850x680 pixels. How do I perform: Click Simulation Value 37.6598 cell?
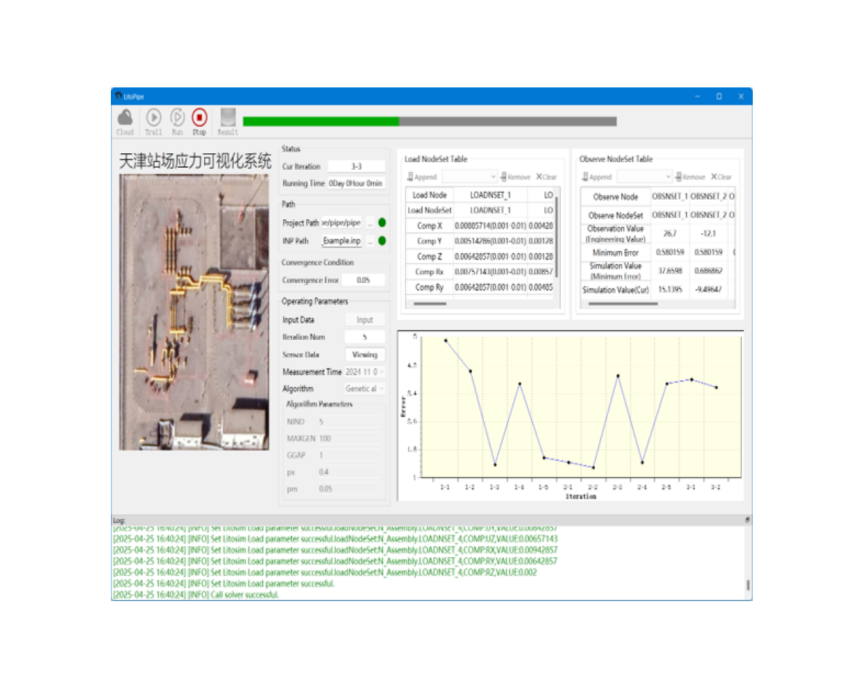point(669,271)
